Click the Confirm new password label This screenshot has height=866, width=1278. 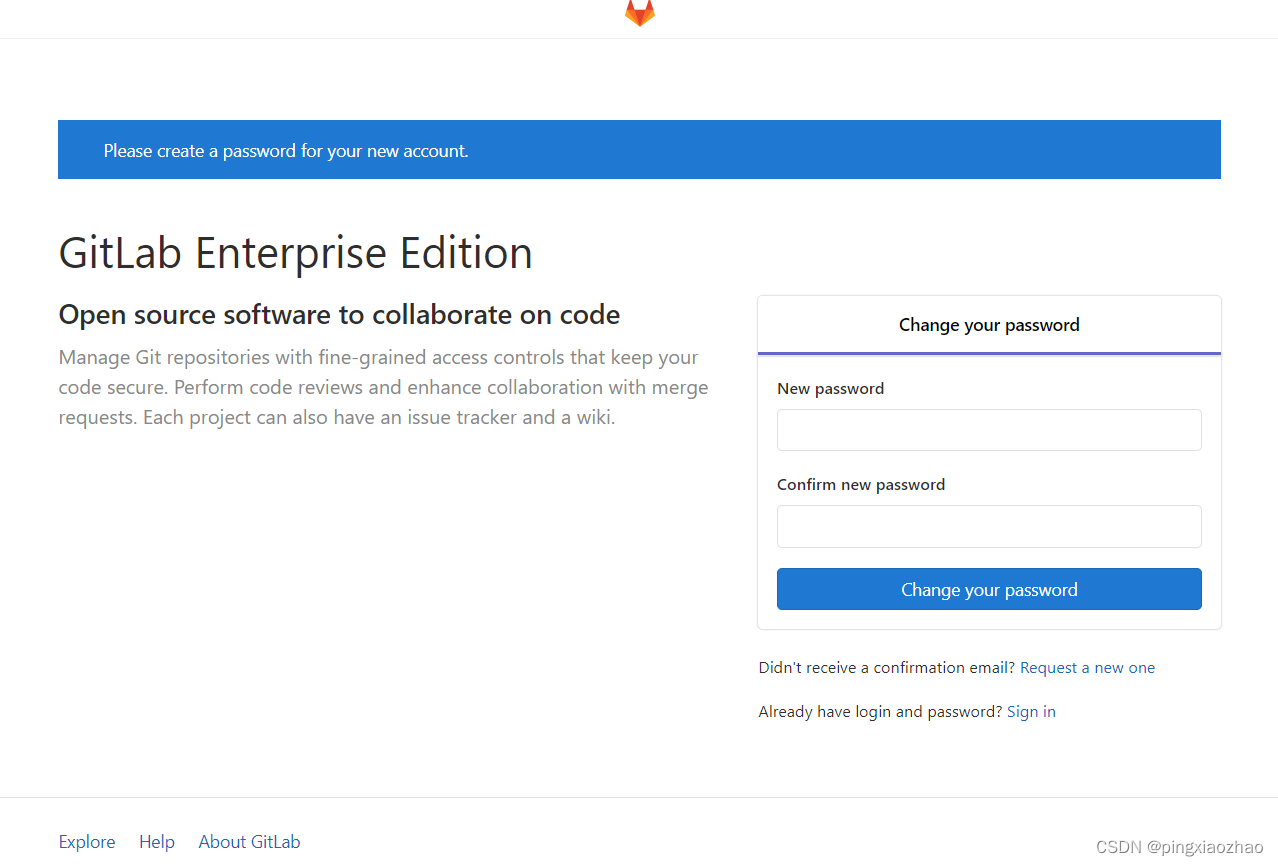[x=861, y=485]
